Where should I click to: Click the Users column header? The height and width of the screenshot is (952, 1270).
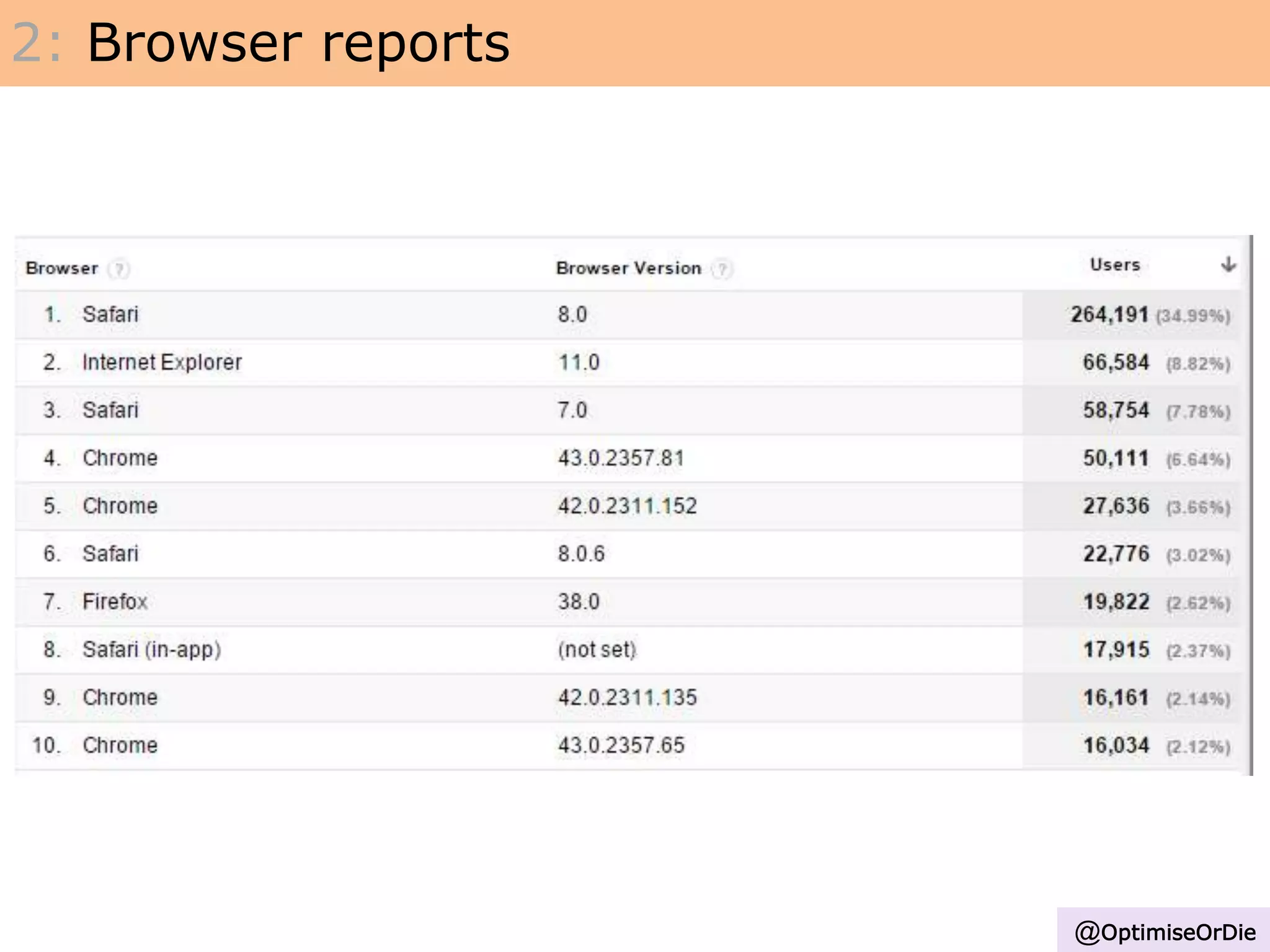tap(1115, 265)
